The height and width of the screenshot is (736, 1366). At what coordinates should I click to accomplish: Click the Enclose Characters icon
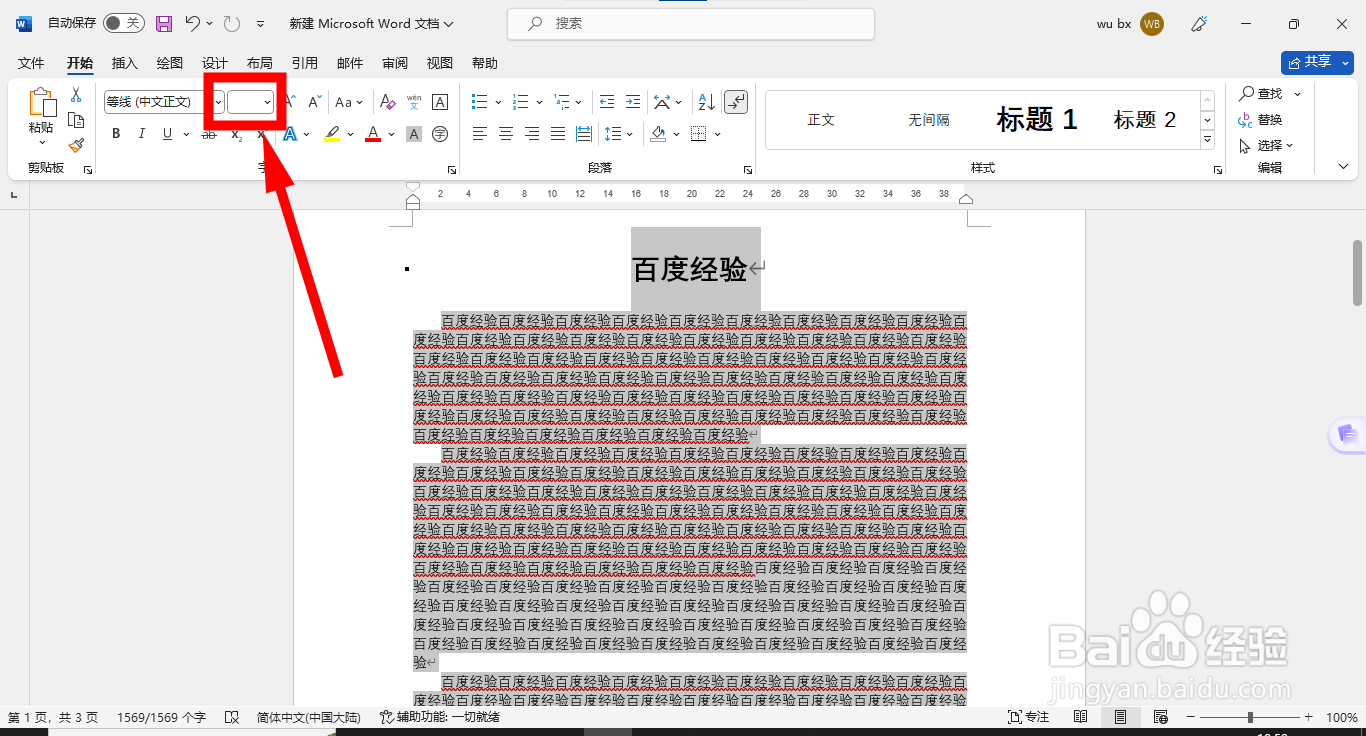pos(440,134)
